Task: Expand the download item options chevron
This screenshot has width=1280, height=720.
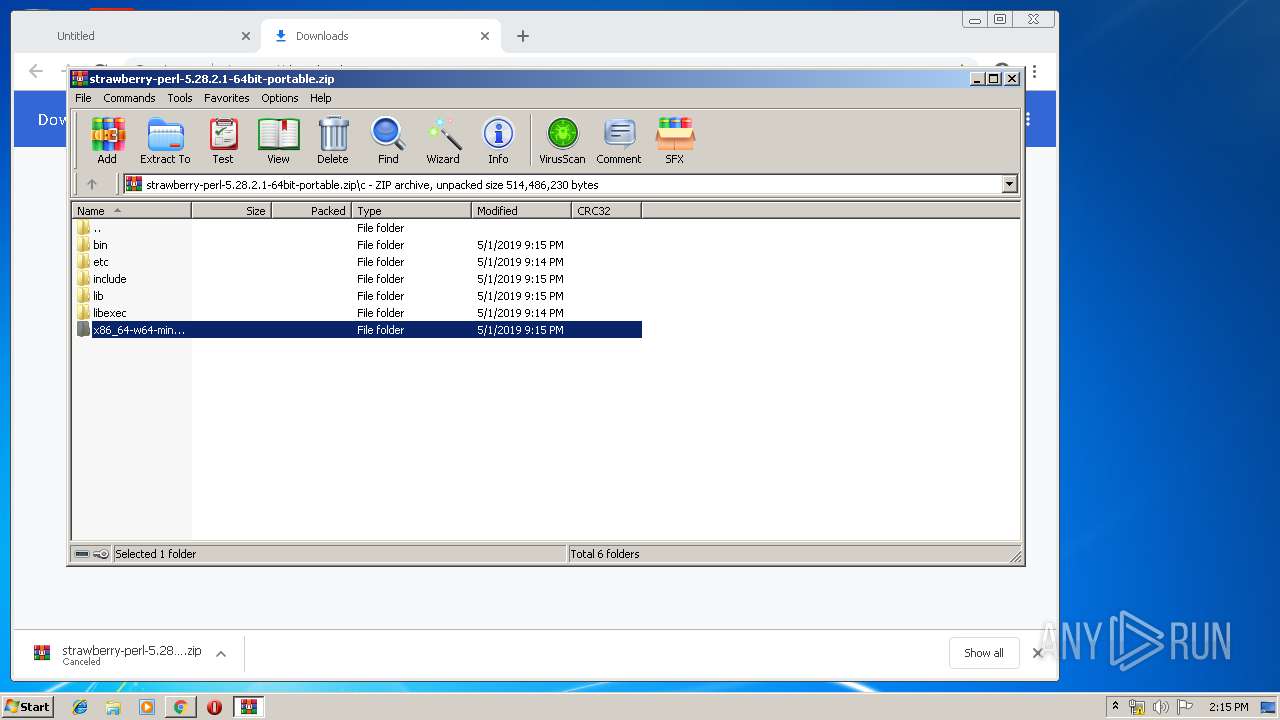Action: point(221,654)
